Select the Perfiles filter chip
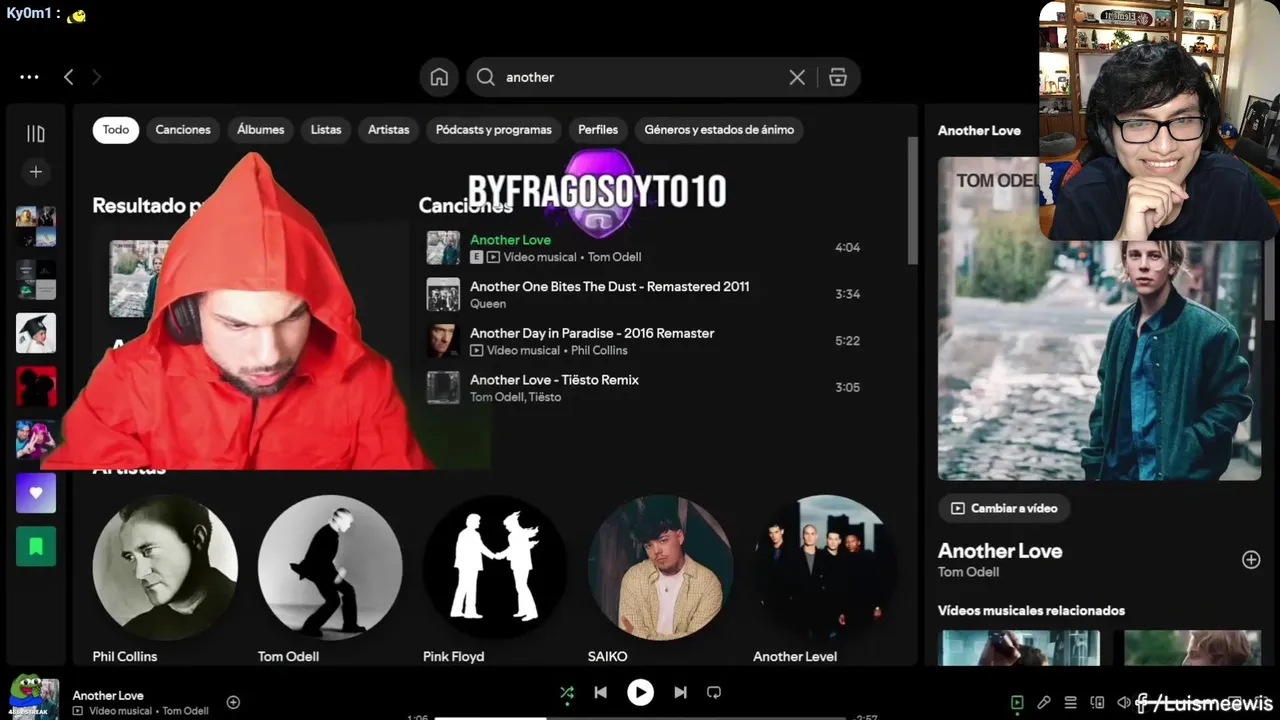This screenshot has width=1280, height=720. (x=598, y=130)
